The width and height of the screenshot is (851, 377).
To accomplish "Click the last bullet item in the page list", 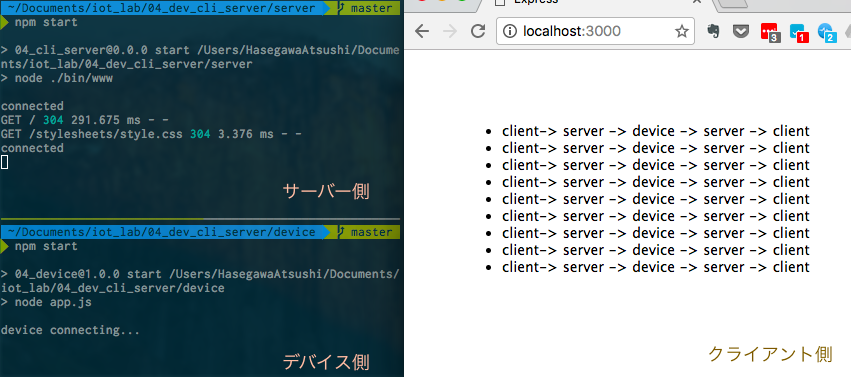I will [656, 267].
